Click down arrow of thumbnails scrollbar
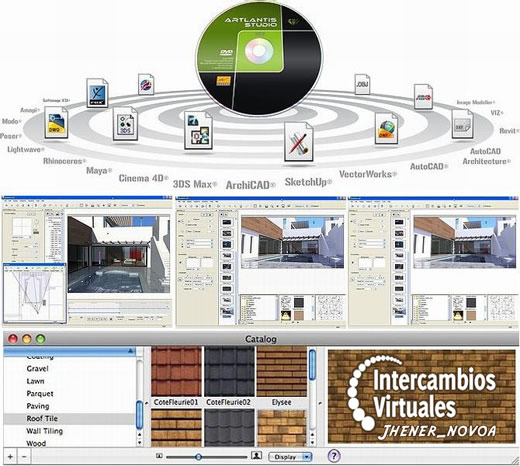Image resolution: width=520 pixels, height=466 pixels. pyautogui.click(x=312, y=443)
